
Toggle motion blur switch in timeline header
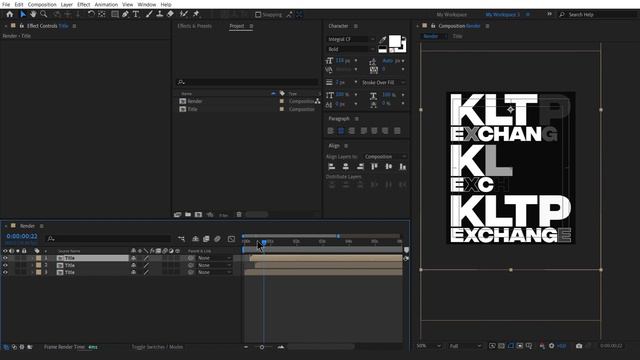pos(217,239)
